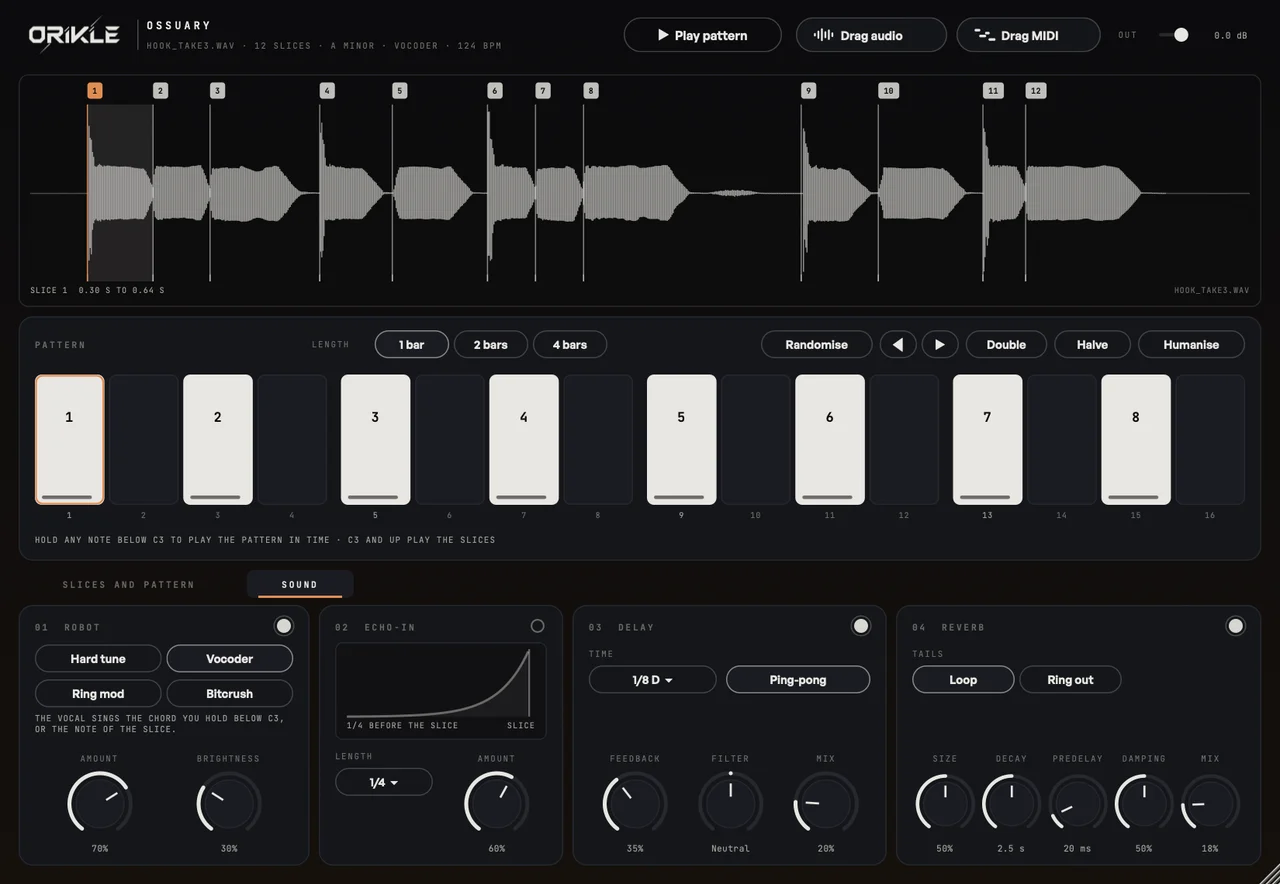Toggle pattern step 3 holding slice 2
This screenshot has height=884, width=1280.
[x=218, y=440]
